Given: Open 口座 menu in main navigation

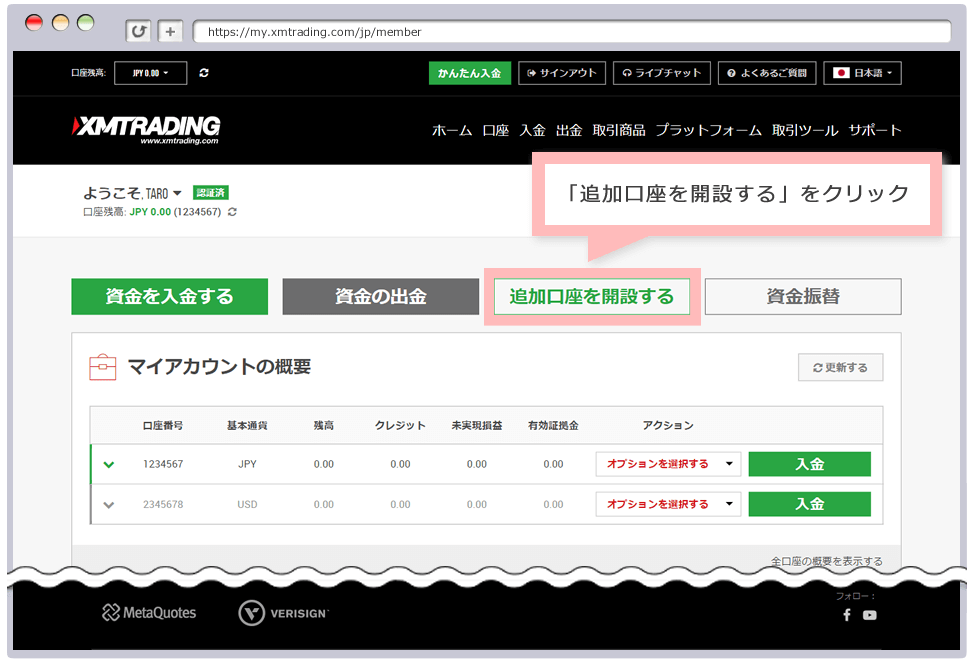Looking at the screenshot, I should pos(496,131).
